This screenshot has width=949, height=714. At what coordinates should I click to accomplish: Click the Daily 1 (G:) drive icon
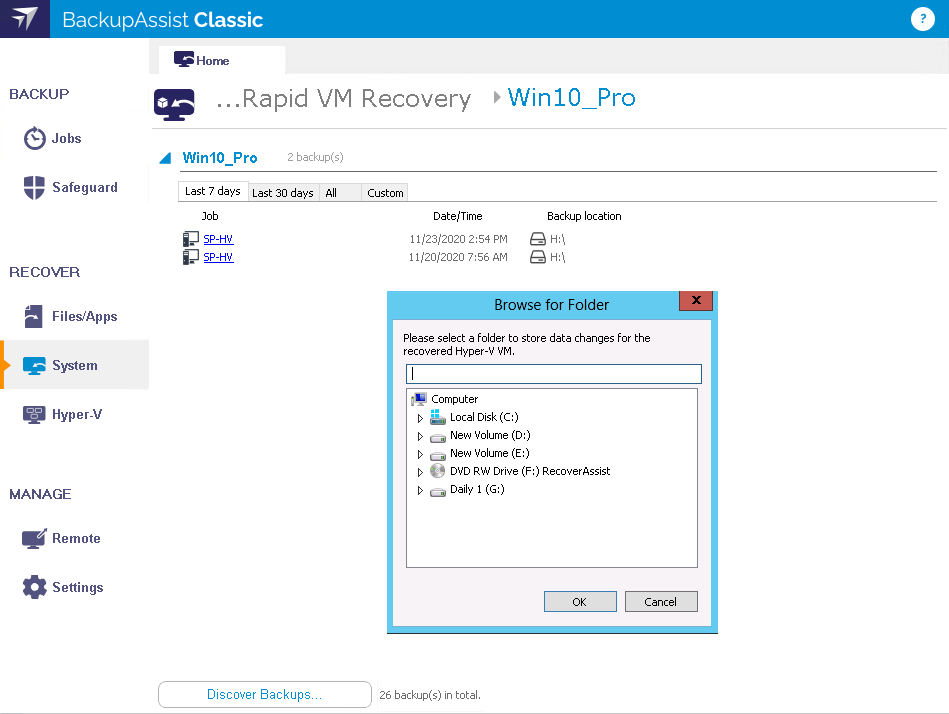coord(438,491)
